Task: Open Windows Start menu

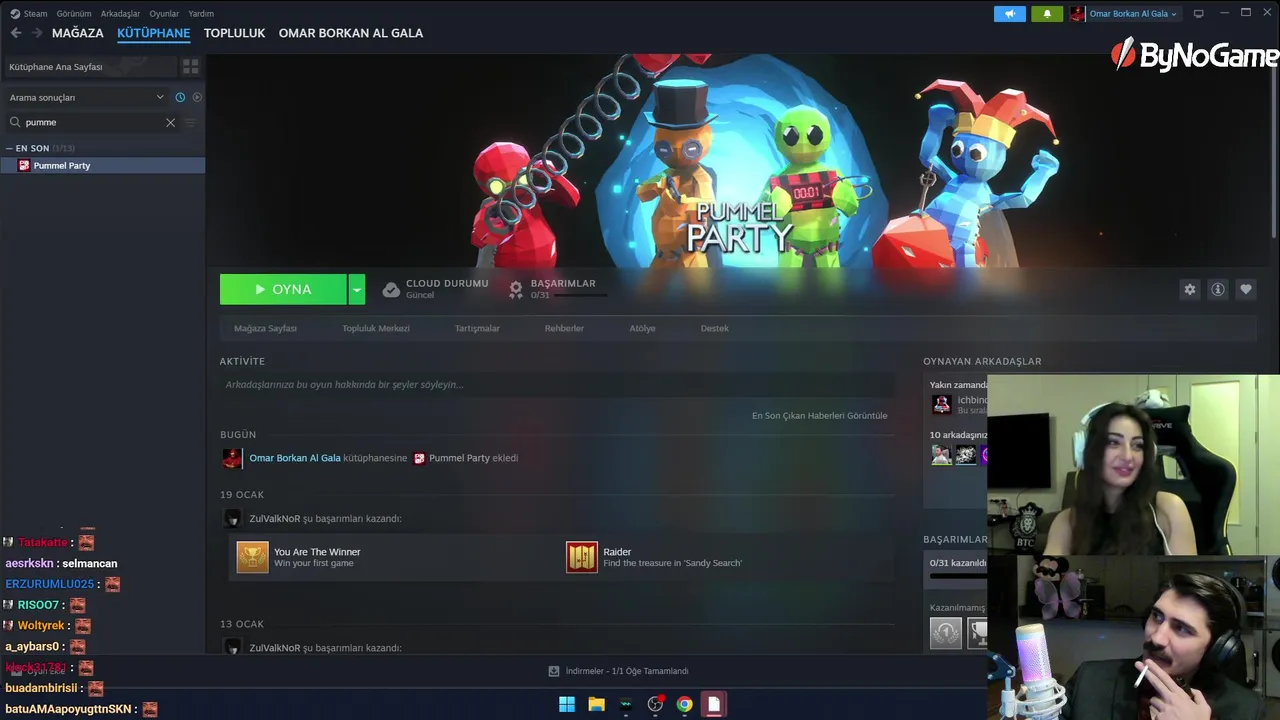Action: 567,704
